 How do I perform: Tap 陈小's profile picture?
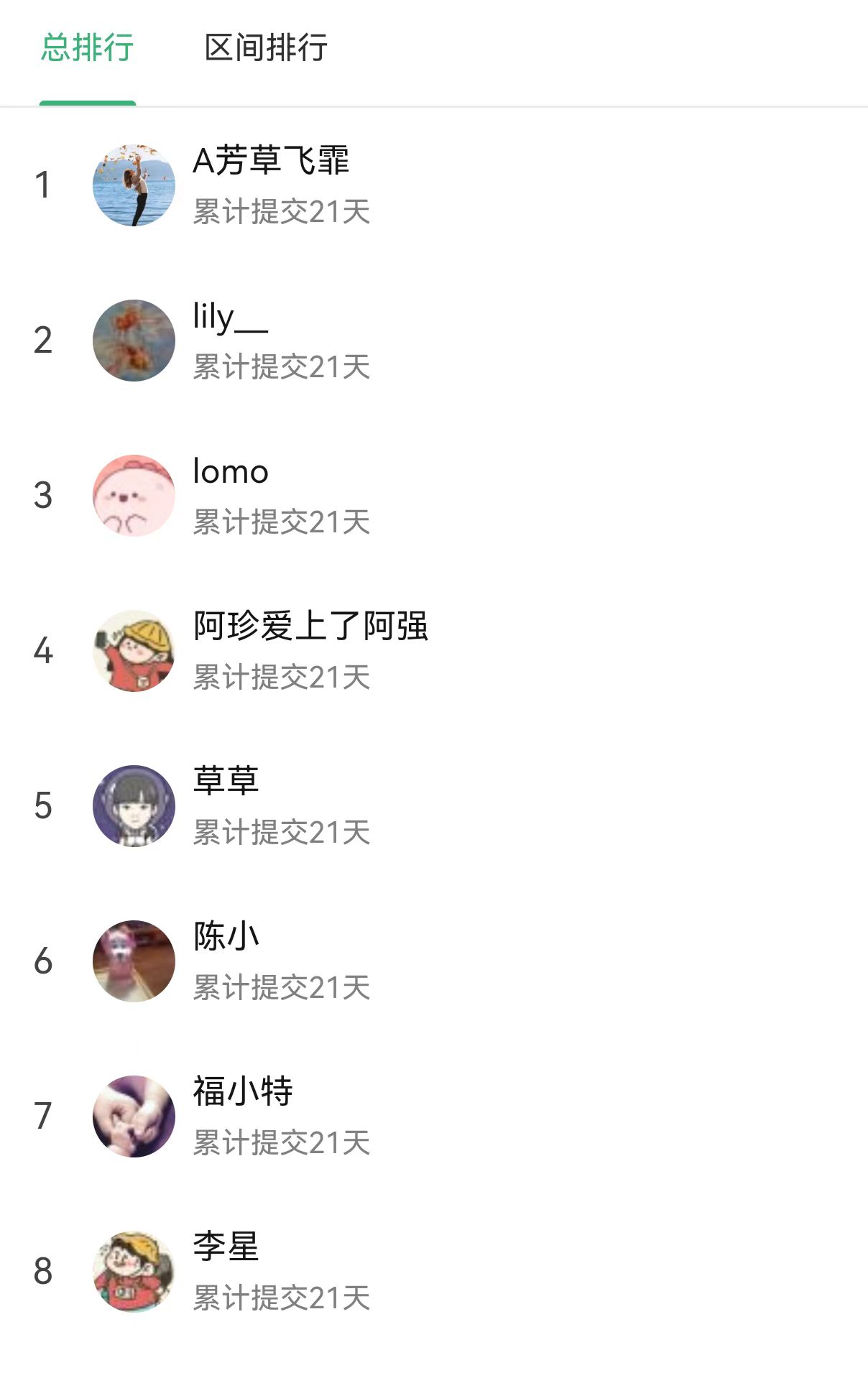click(134, 961)
